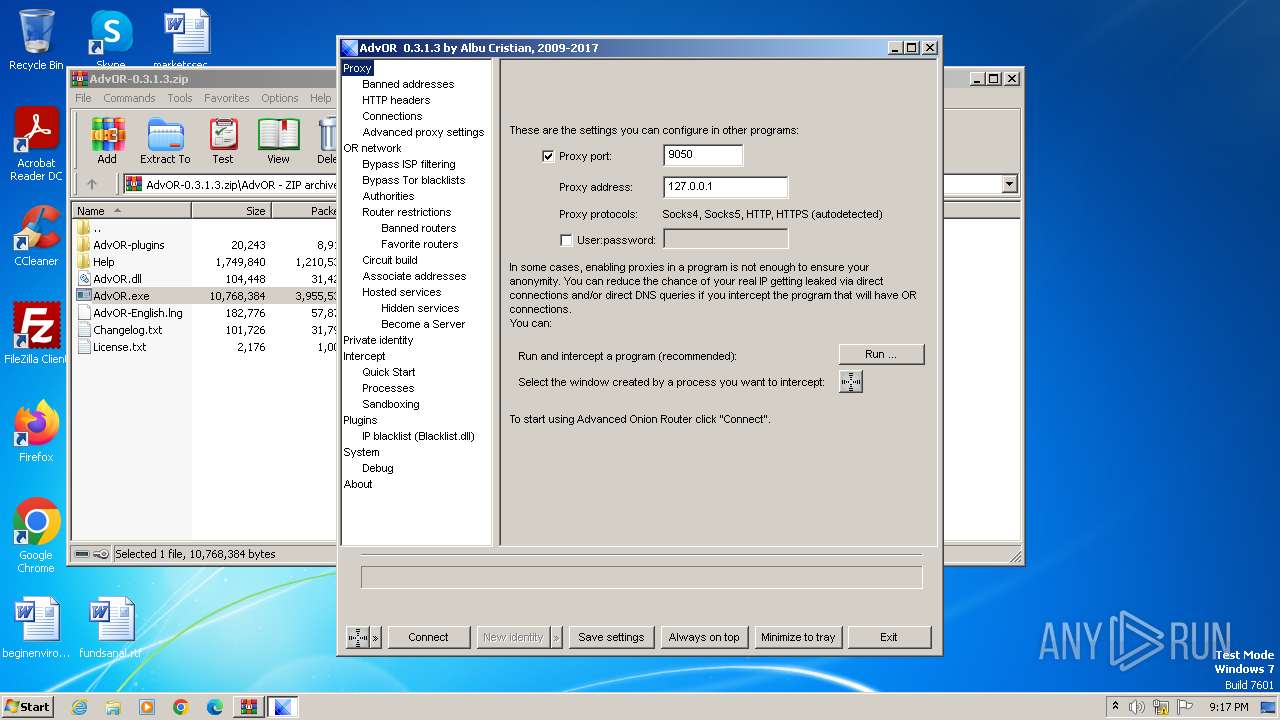Toggle the Proxy port checkbox
The image size is (1280, 720).
pyautogui.click(x=548, y=156)
